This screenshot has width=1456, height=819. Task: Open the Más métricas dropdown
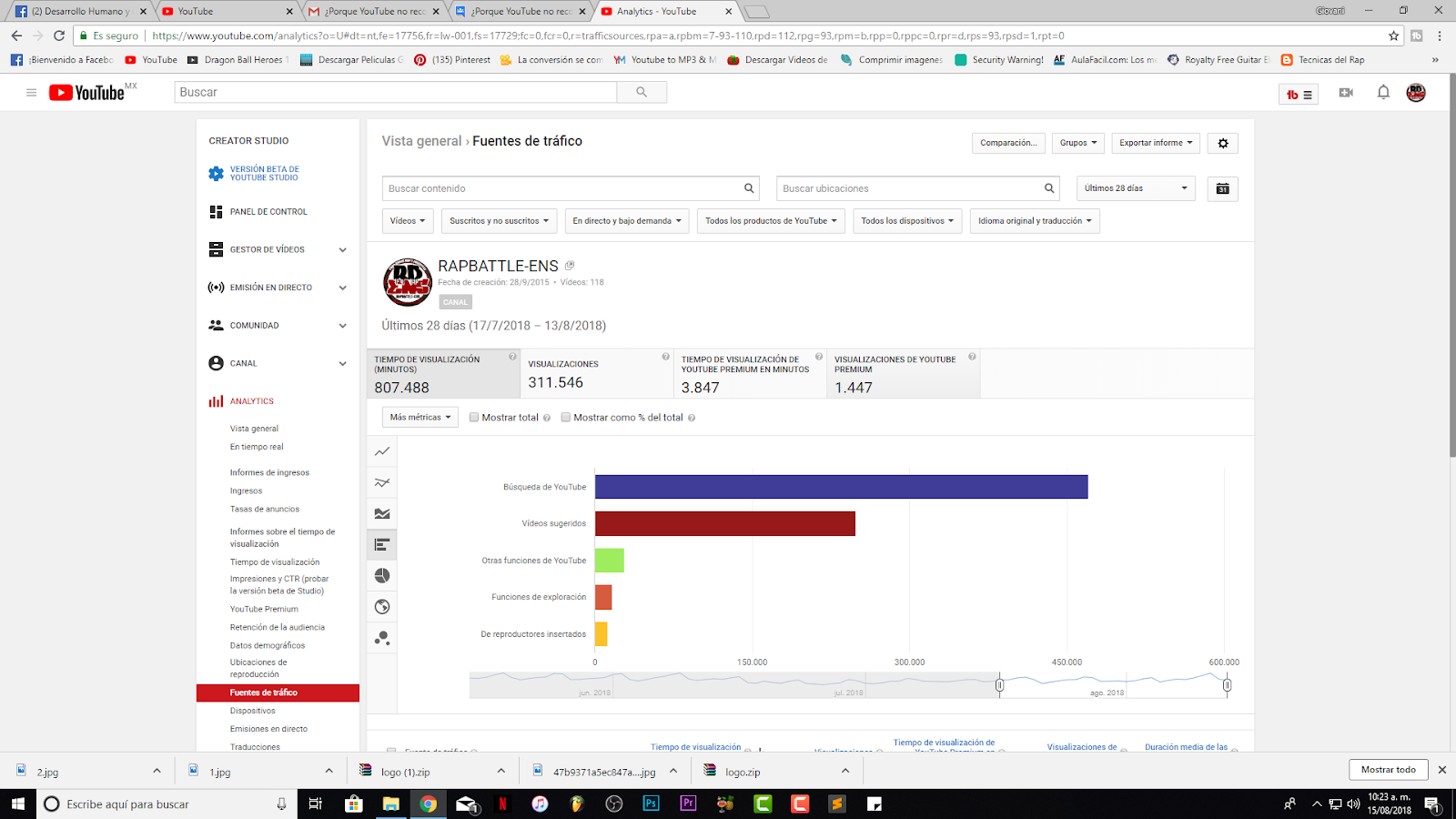[x=420, y=418]
